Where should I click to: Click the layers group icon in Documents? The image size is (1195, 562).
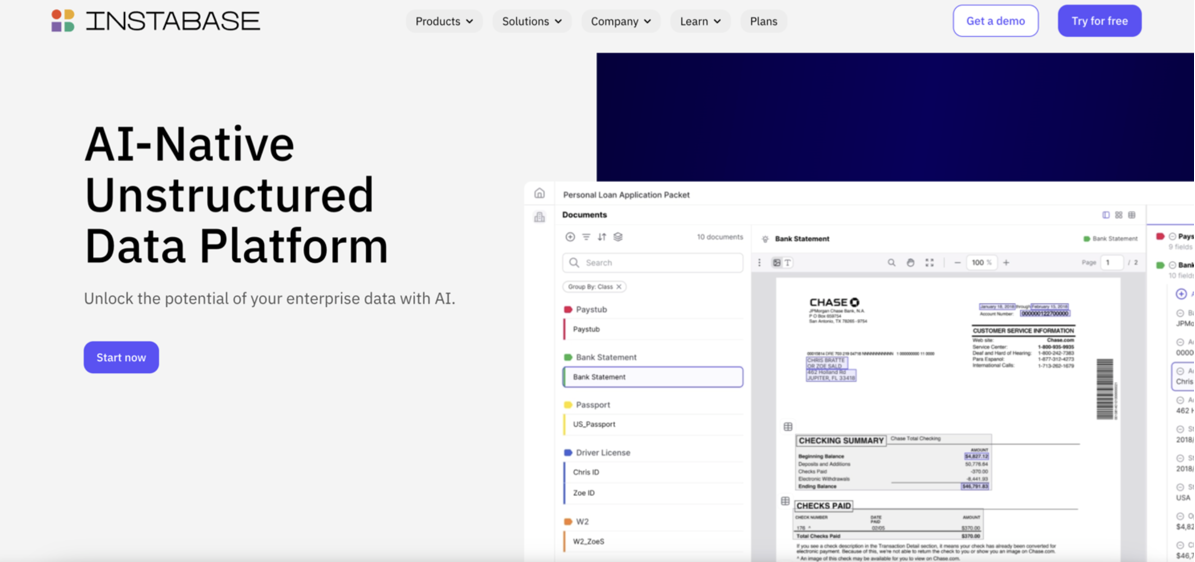coord(618,237)
